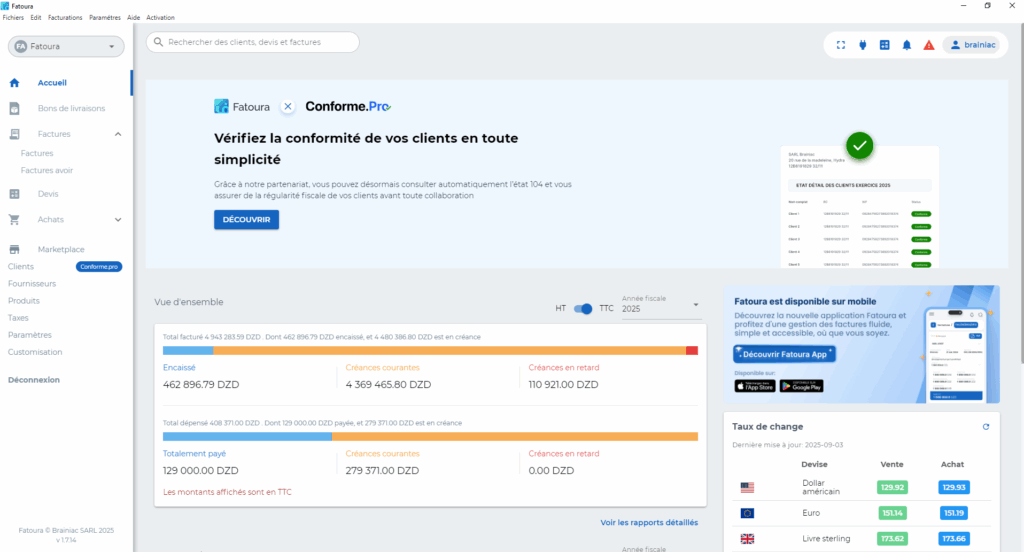Open the calculator icon in the header
The height and width of the screenshot is (552, 1024).
pyautogui.click(x=884, y=45)
